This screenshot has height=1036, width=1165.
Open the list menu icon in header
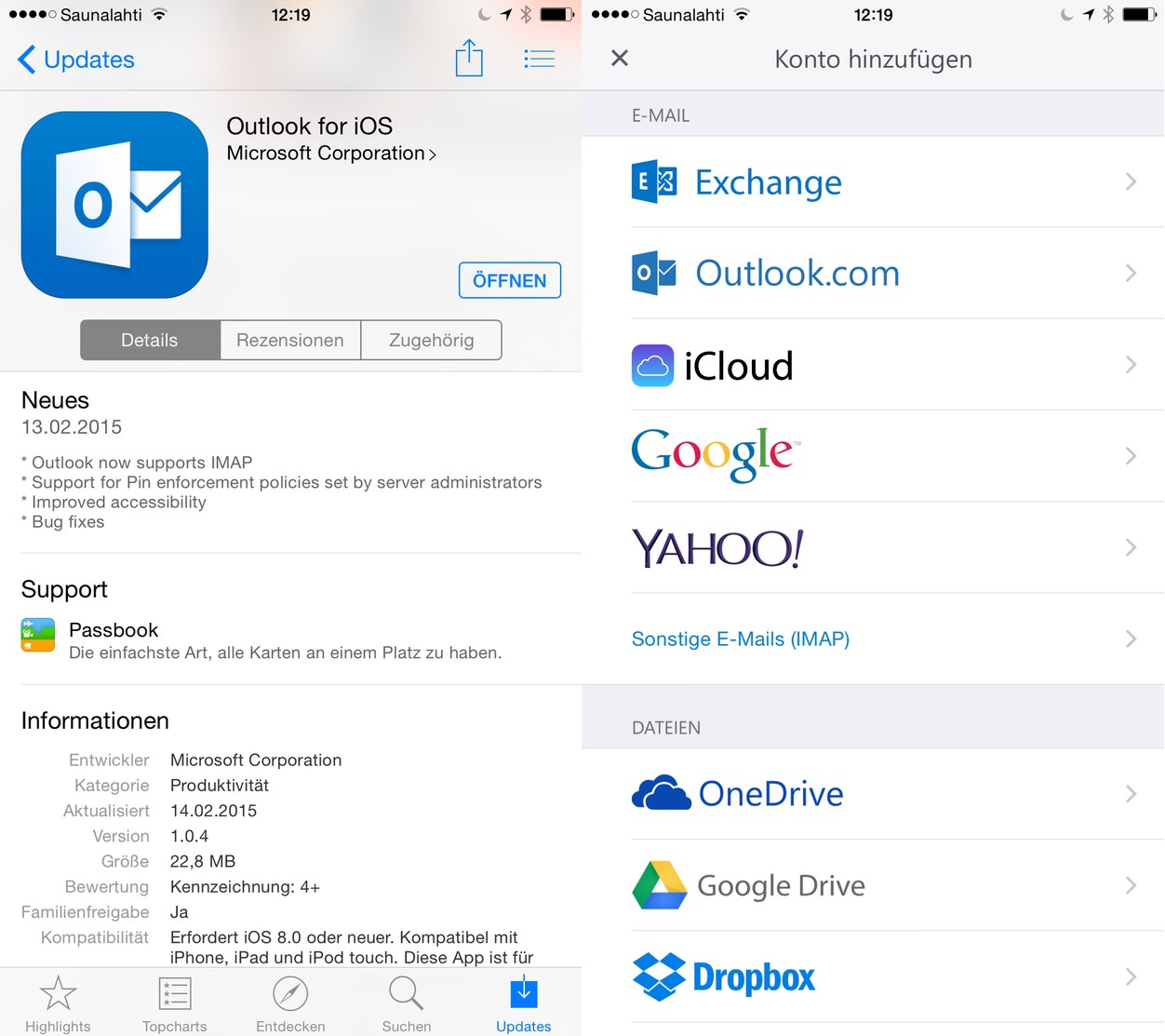pyautogui.click(x=539, y=60)
